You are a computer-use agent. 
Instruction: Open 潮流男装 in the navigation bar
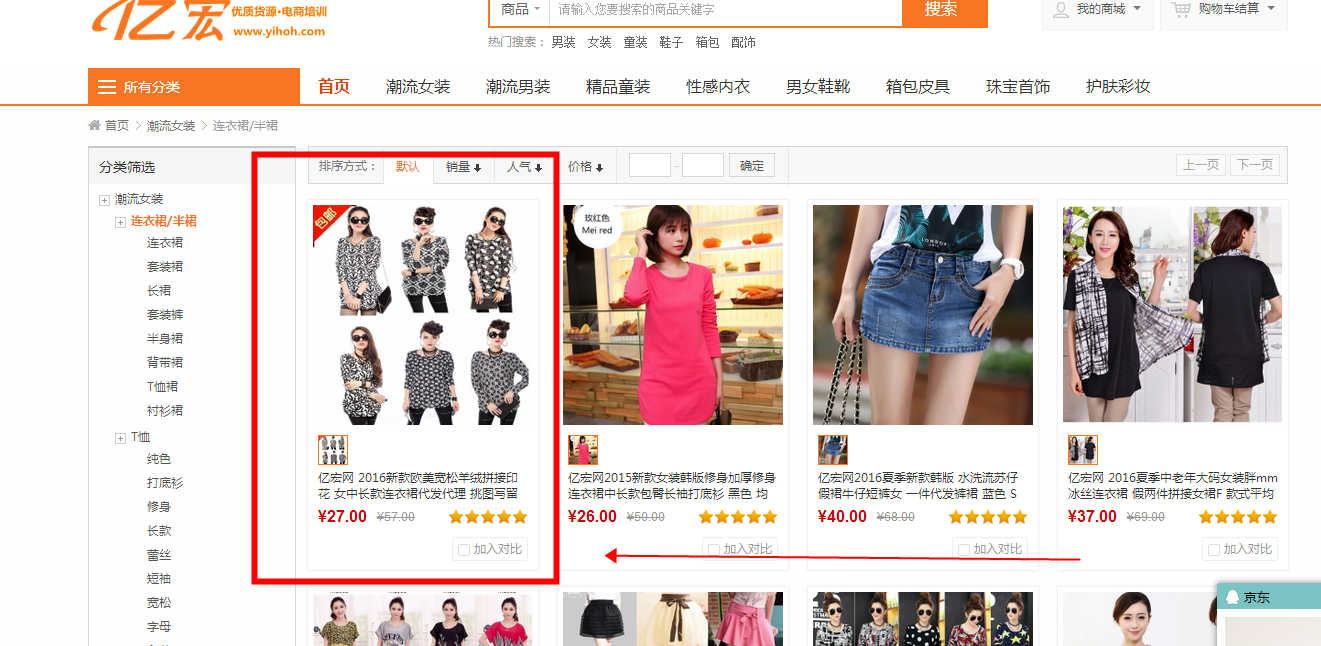[518, 87]
